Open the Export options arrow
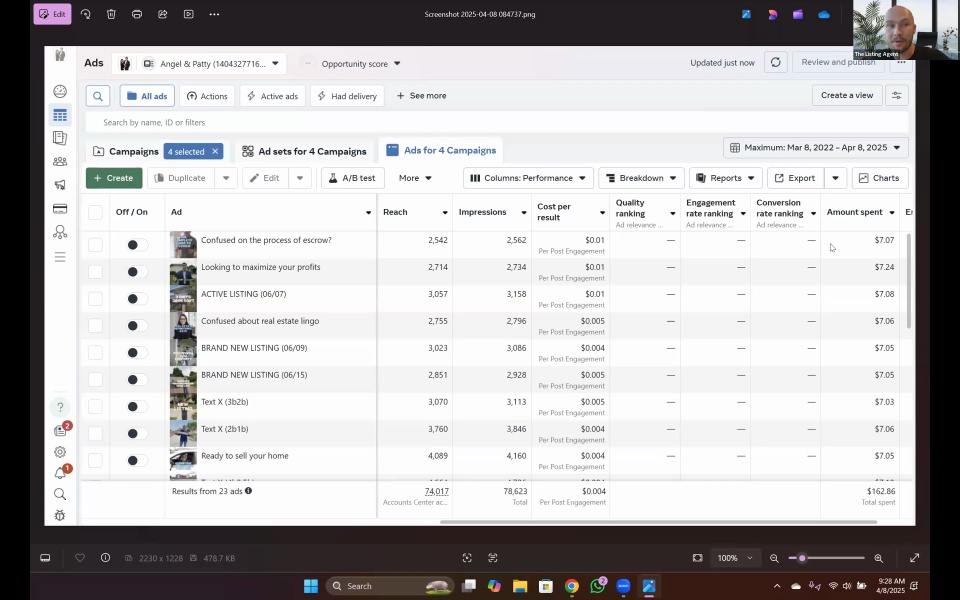 coord(835,178)
